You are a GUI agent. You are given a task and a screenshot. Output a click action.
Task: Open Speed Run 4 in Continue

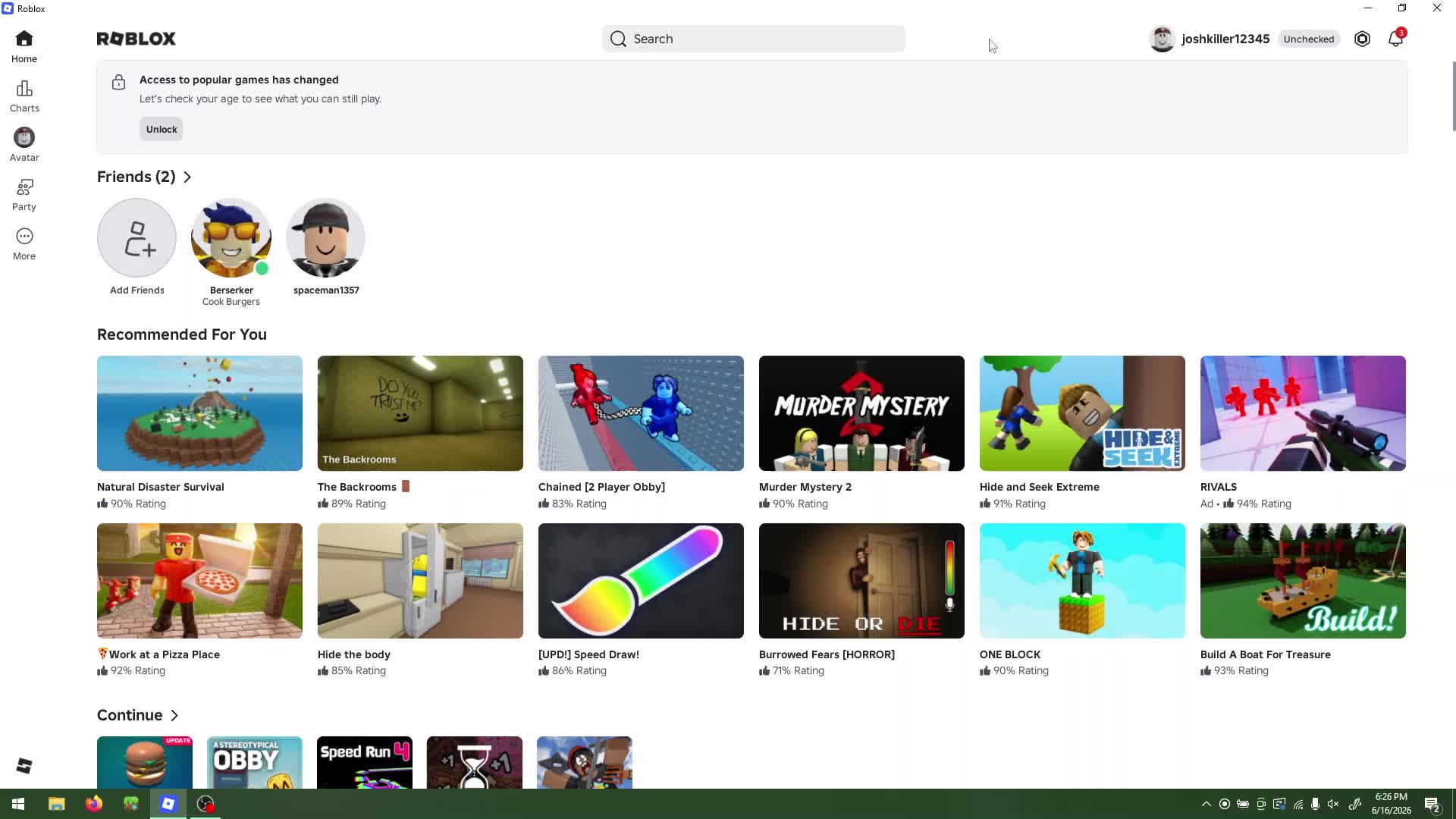click(x=365, y=762)
